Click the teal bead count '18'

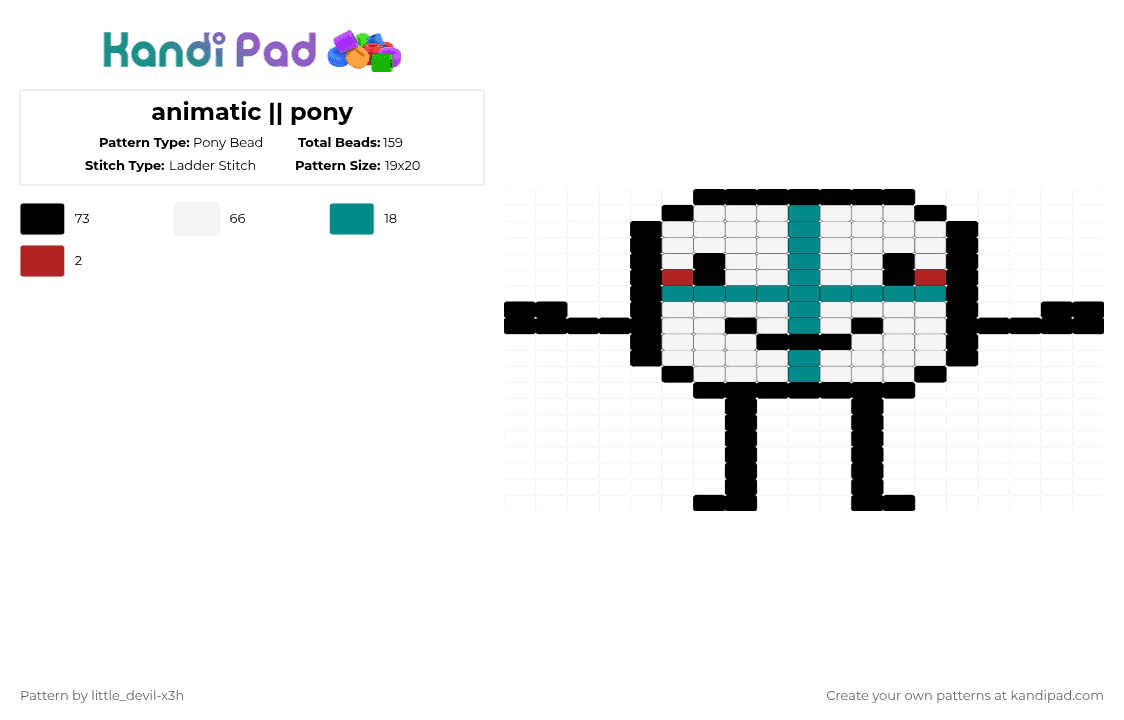click(390, 219)
